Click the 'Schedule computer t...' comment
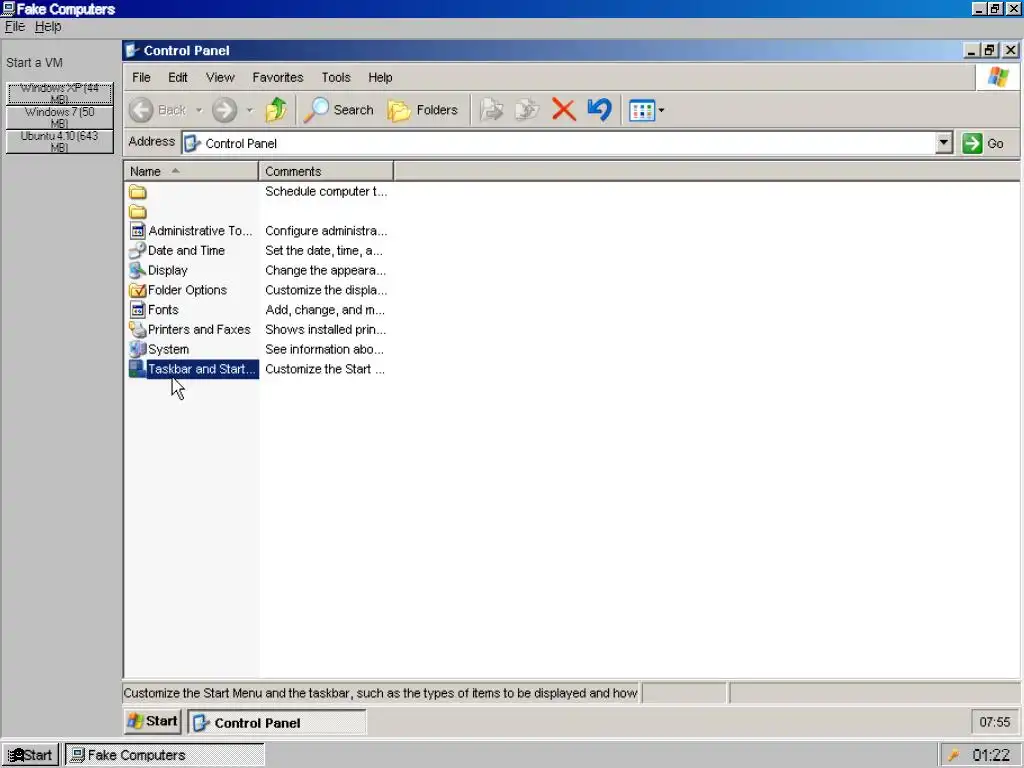The width and height of the screenshot is (1024, 768). click(326, 191)
